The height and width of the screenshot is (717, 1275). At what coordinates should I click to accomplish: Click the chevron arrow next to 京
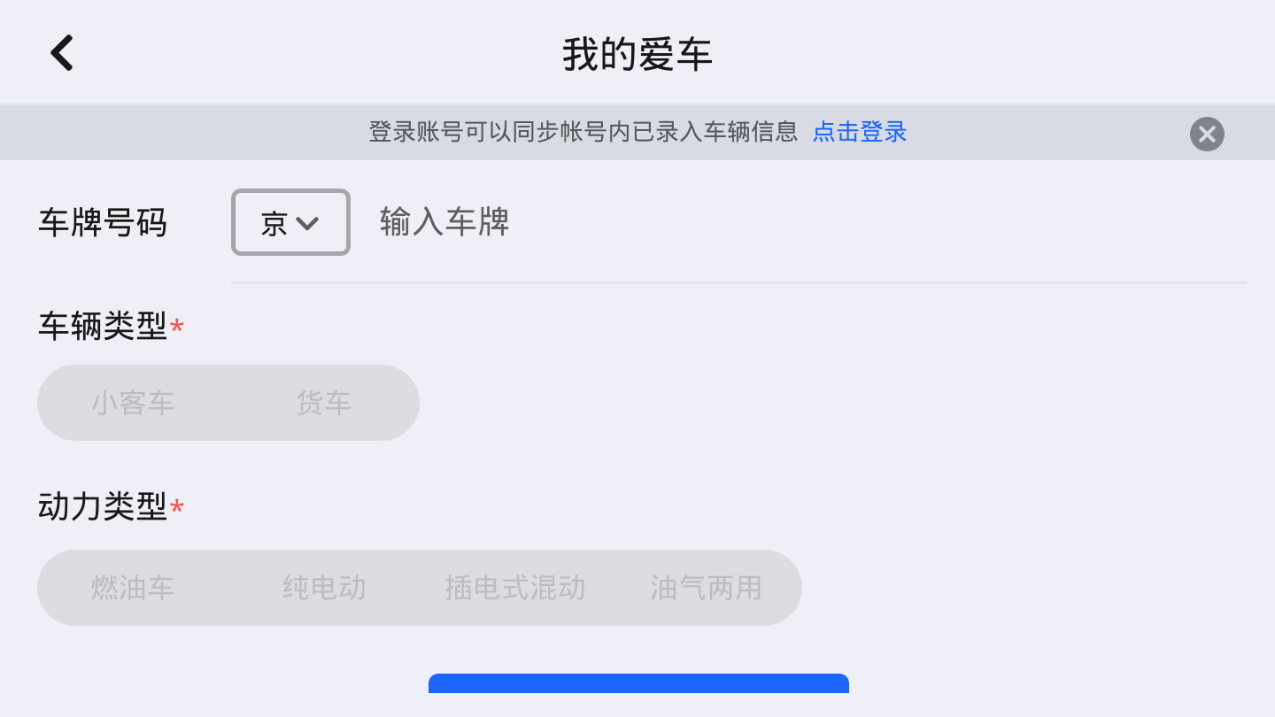pos(308,223)
